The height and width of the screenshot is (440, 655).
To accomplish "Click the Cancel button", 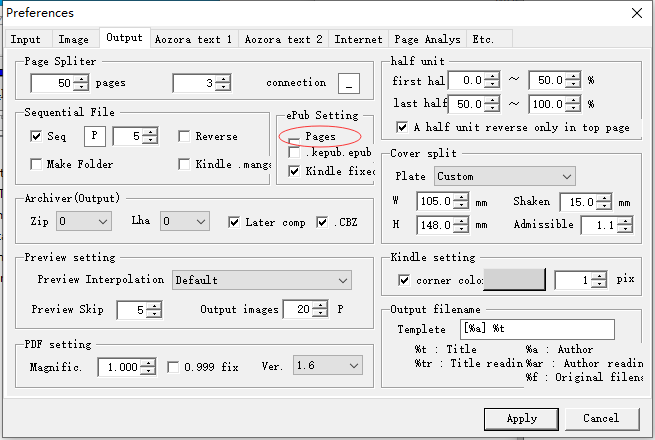I will pyautogui.click(x=602, y=419).
